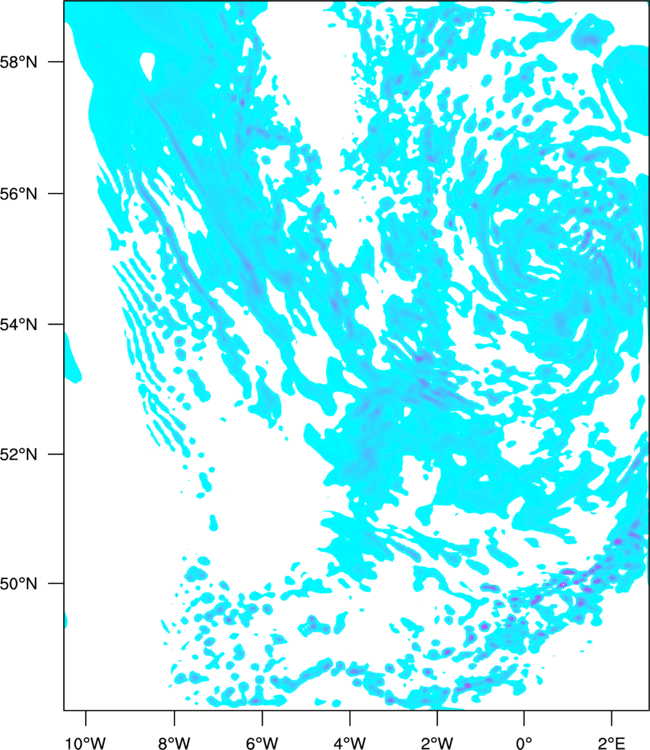650x750 pixels.
Task: Click the 58°N latitude label
Action: tap(19, 62)
